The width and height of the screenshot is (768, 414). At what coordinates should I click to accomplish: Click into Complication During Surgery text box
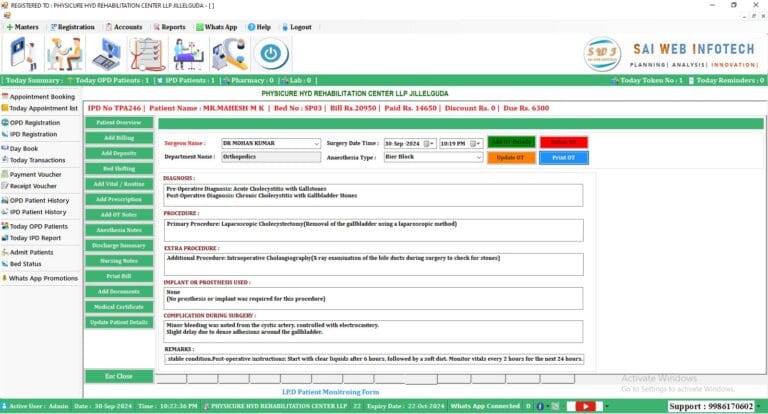point(373,332)
